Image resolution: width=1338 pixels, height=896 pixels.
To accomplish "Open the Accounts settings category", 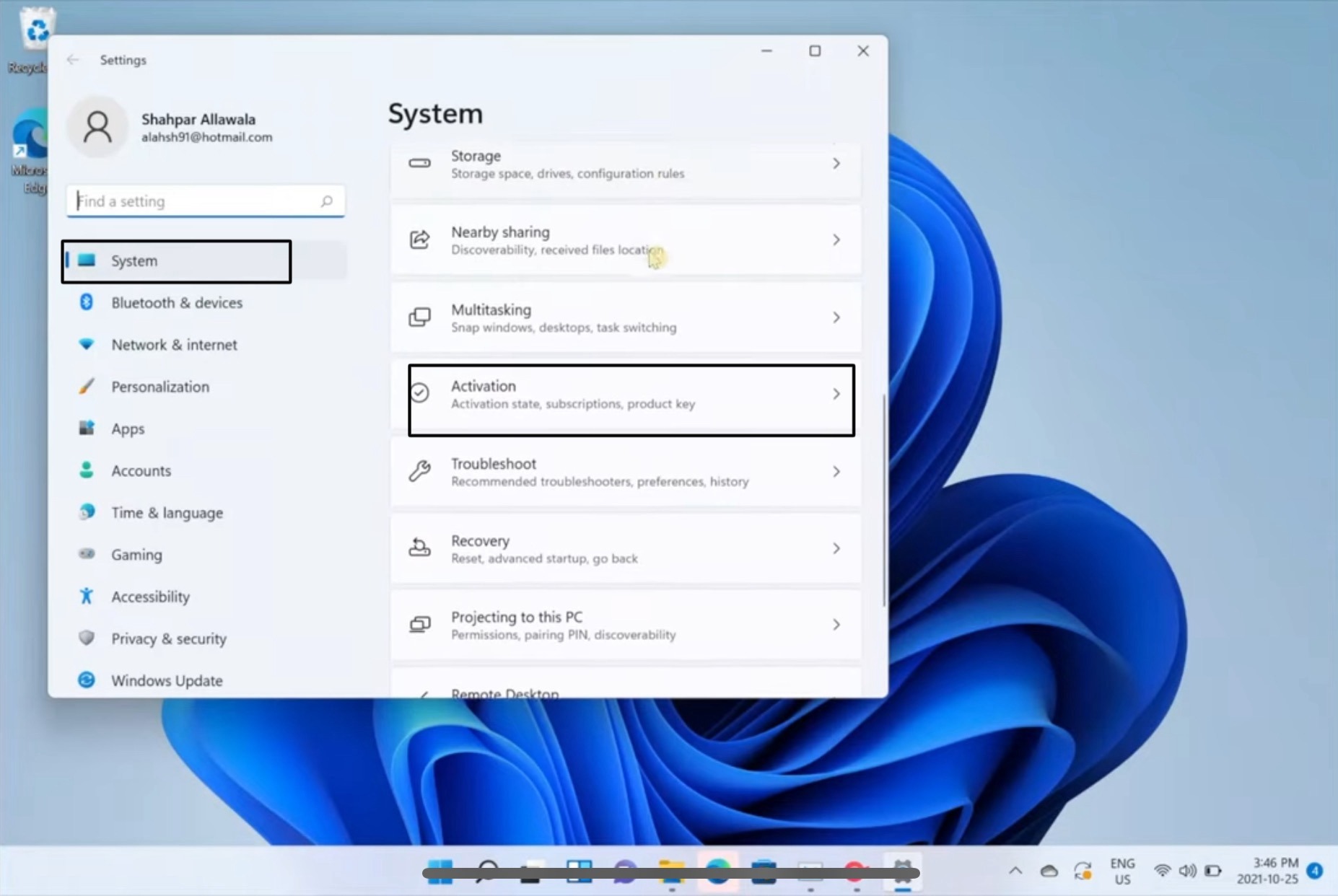I will (x=206, y=470).
